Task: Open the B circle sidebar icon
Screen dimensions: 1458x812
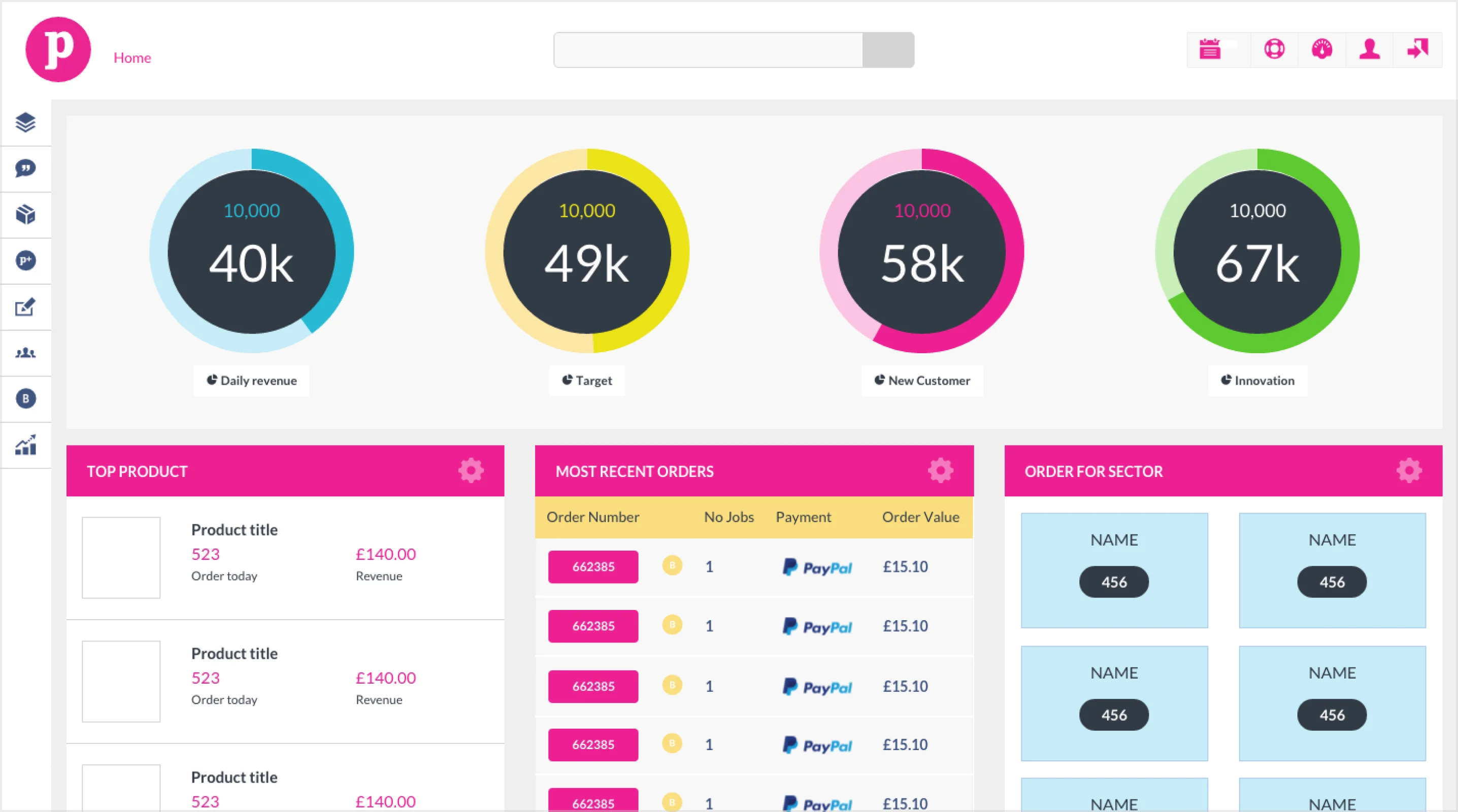Action: click(x=25, y=398)
